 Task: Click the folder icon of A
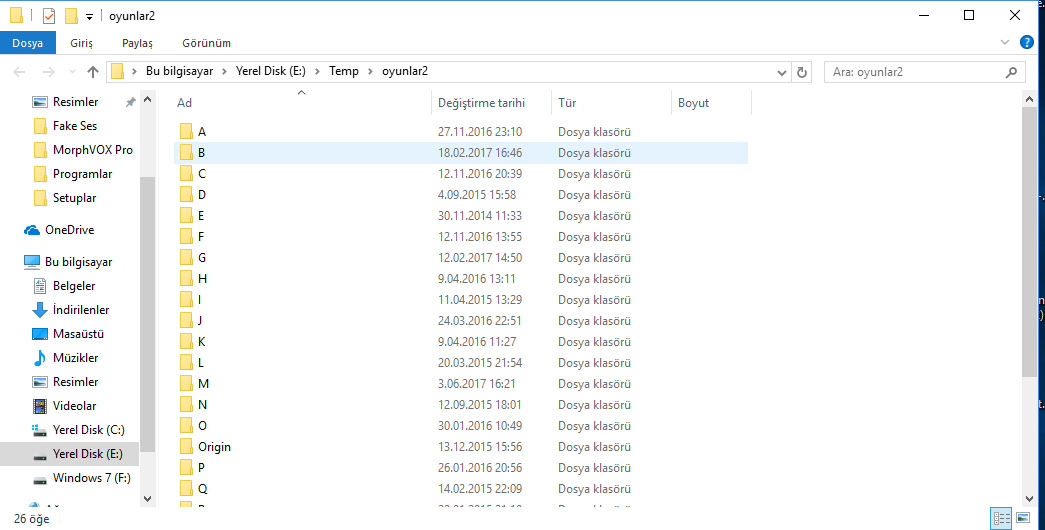(x=187, y=131)
